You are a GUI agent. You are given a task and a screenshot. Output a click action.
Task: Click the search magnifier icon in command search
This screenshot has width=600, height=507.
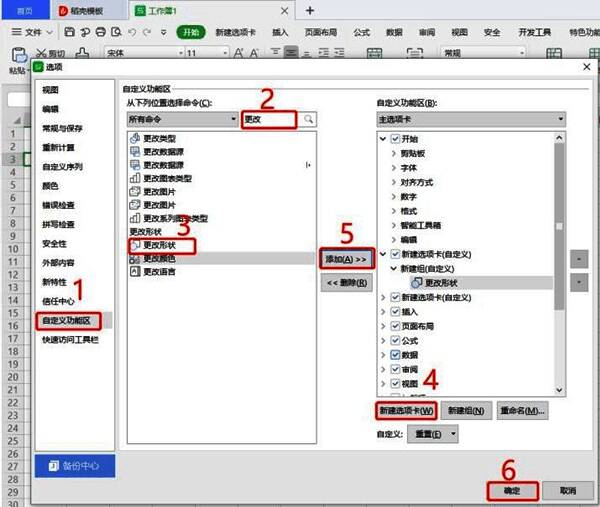click(310, 119)
